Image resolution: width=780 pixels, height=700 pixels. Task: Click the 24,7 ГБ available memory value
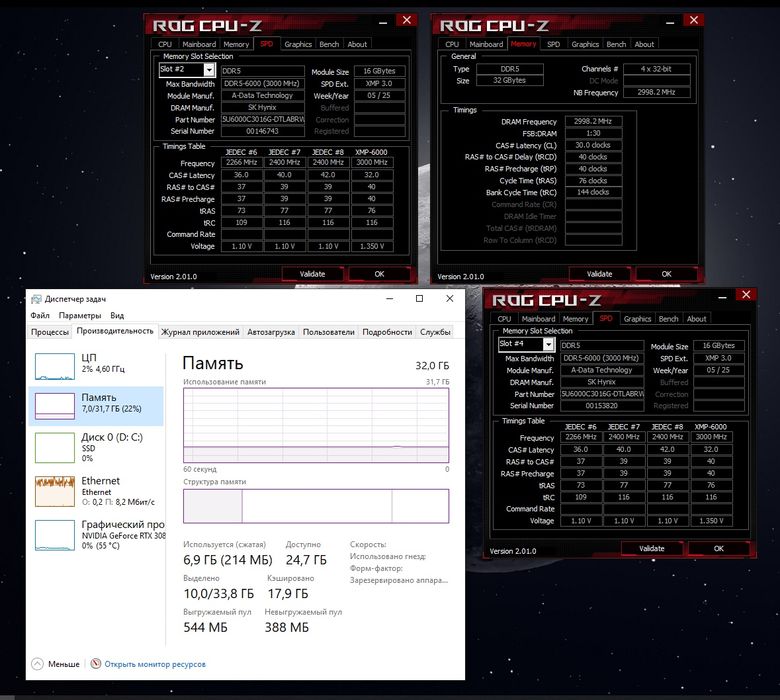[x=306, y=560]
